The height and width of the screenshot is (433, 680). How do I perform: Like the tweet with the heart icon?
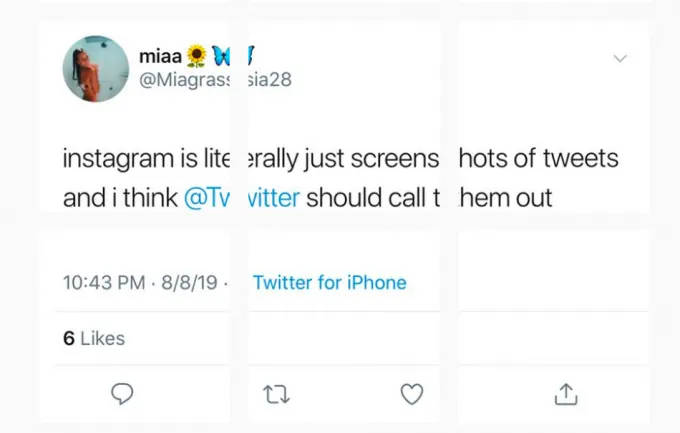[x=412, y=395]
